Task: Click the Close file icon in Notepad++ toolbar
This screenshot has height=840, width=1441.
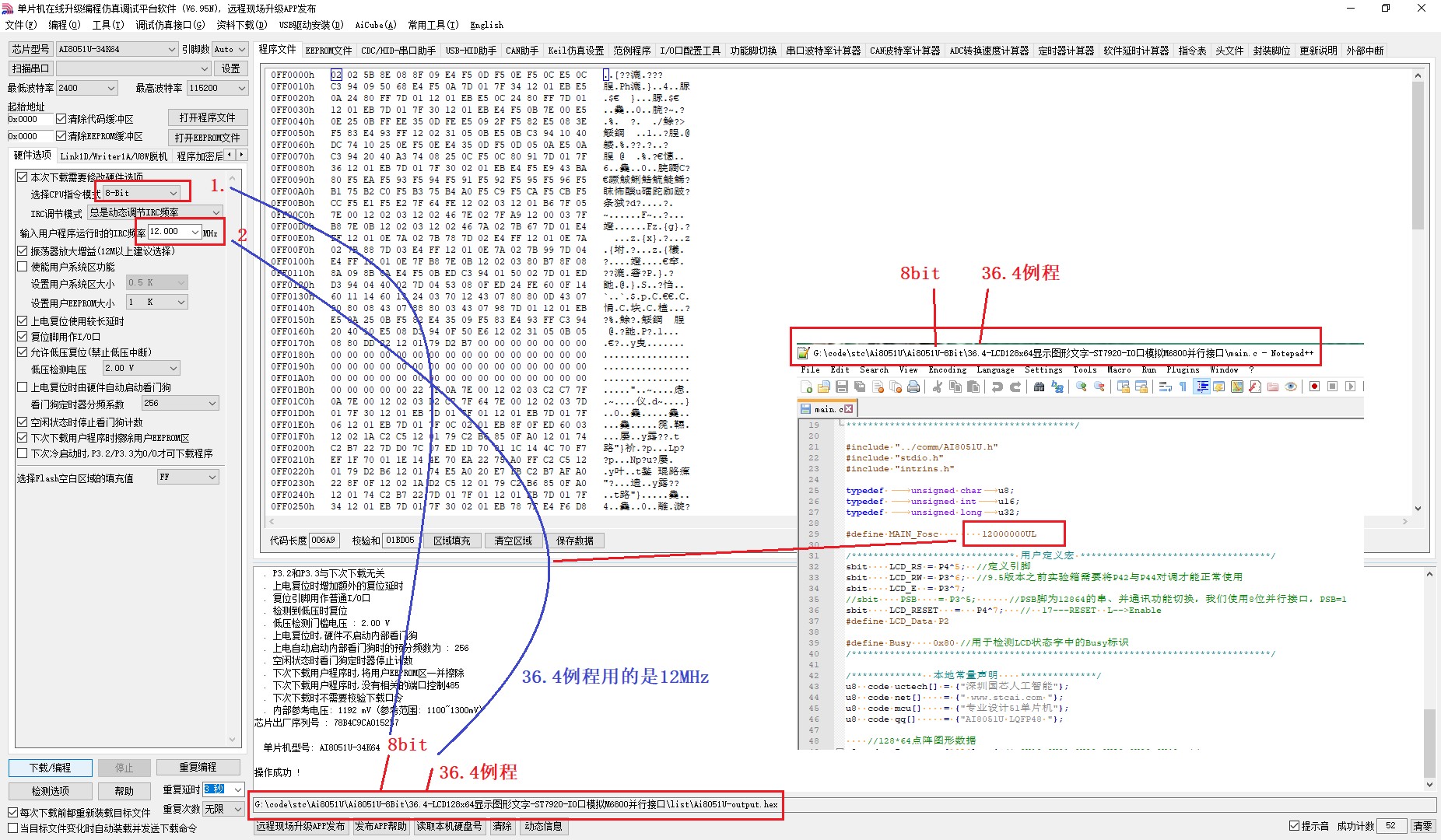Action: pyautogui.click(x=878, y=387)
